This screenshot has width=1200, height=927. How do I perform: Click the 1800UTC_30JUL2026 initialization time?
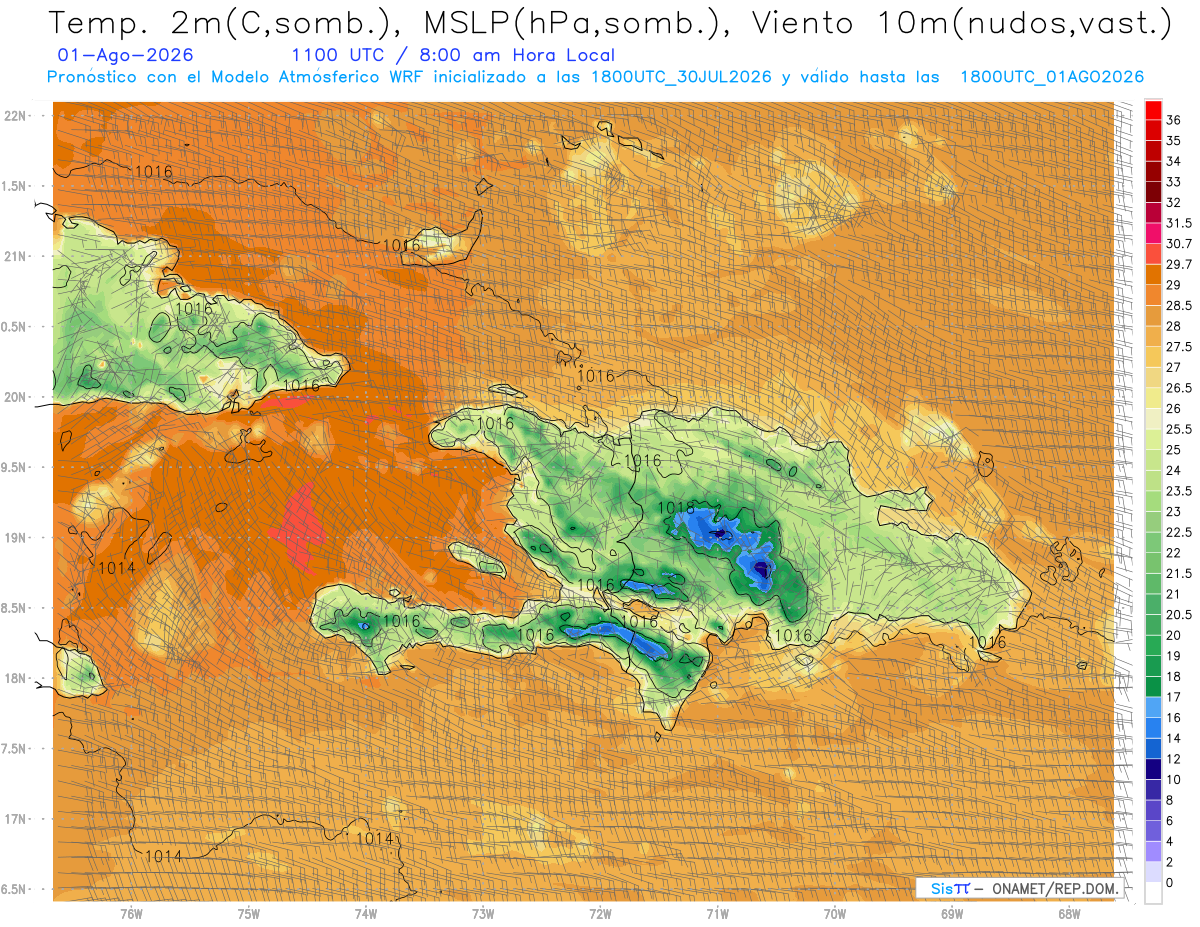tap(682, 77)
